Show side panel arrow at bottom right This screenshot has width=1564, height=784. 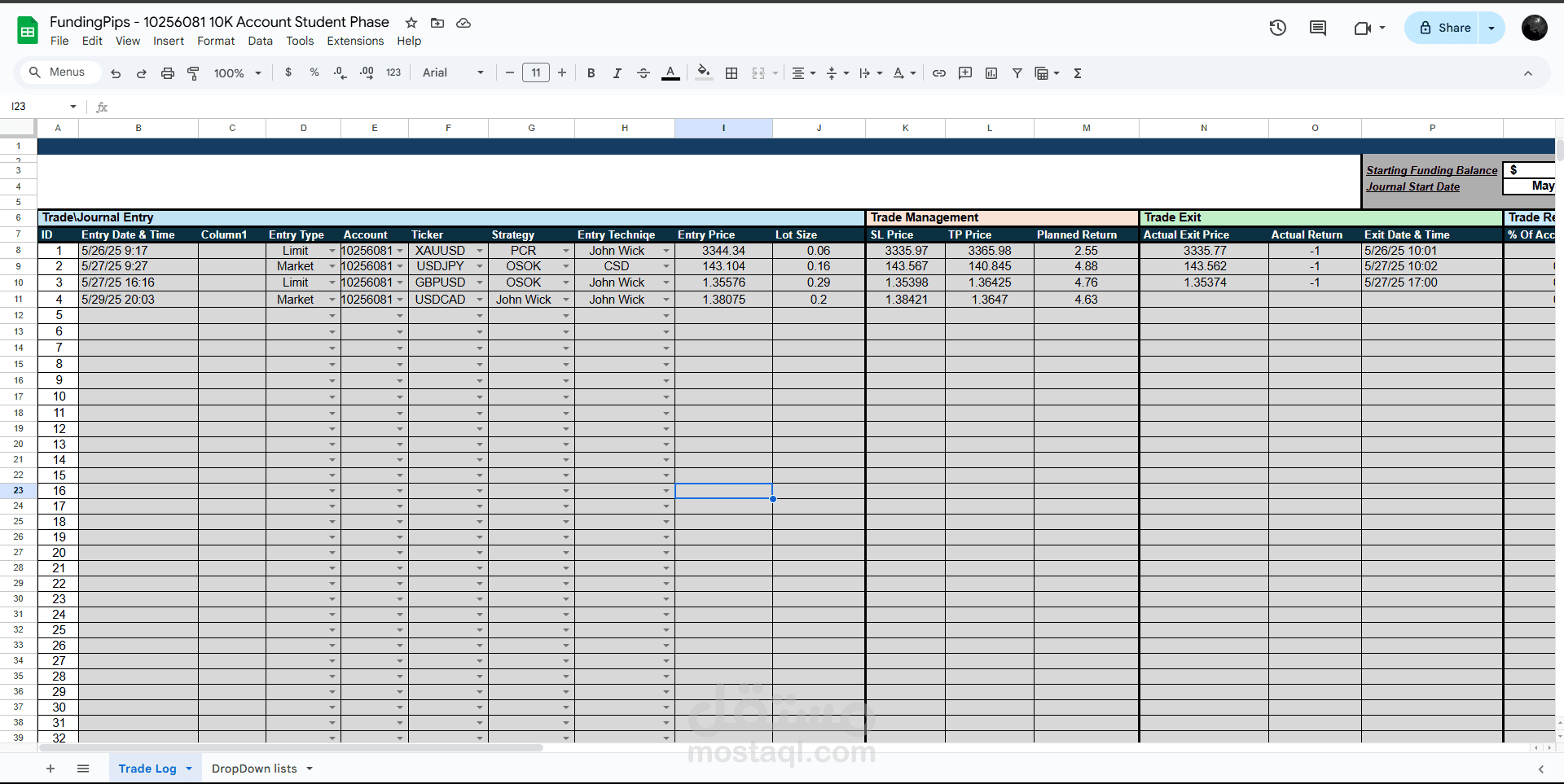(x=1540, y=769)
